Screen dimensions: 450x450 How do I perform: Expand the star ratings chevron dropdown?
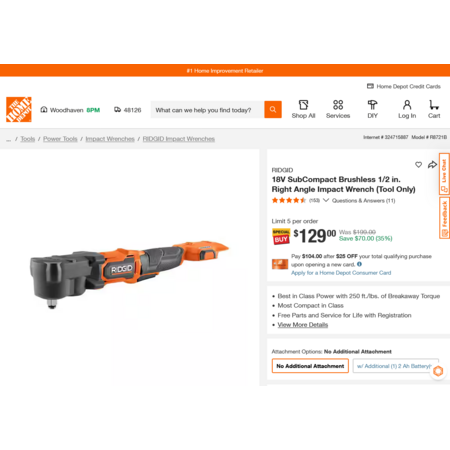coord(326,200)
